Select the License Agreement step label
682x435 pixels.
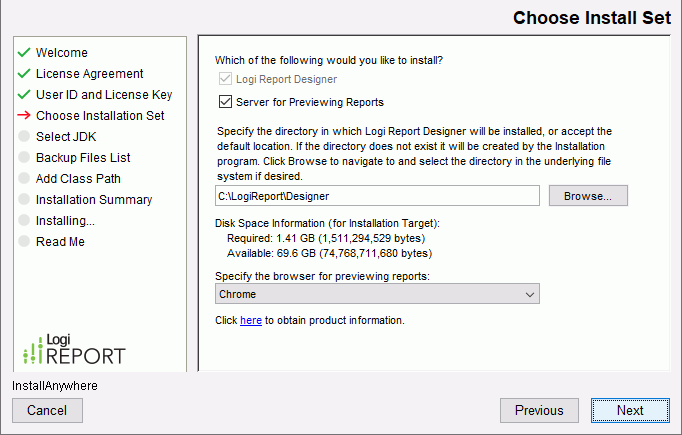tap(90, 74)
